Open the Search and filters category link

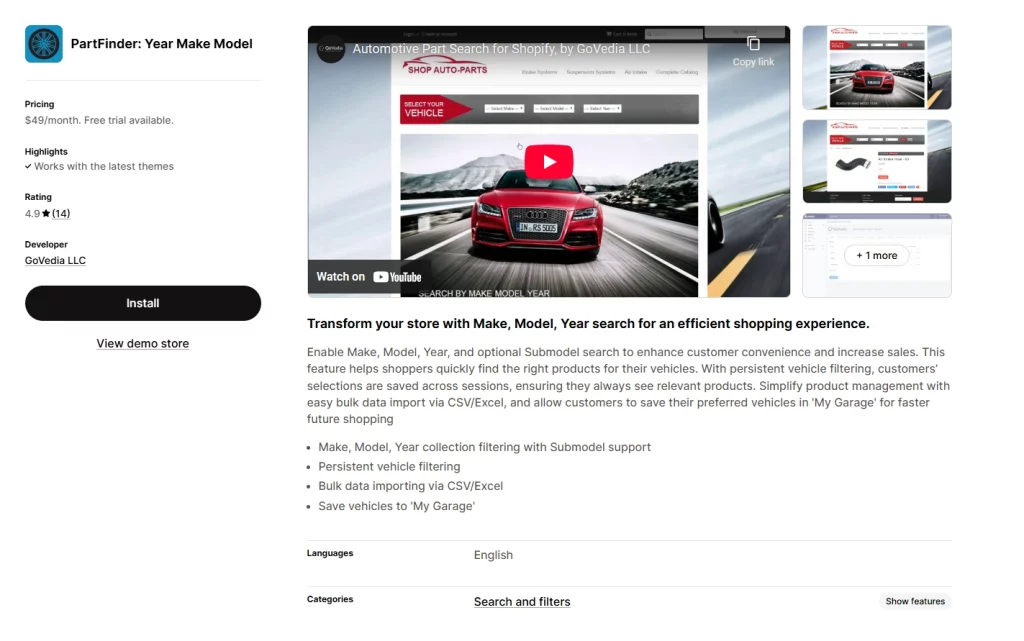point(522,602)
